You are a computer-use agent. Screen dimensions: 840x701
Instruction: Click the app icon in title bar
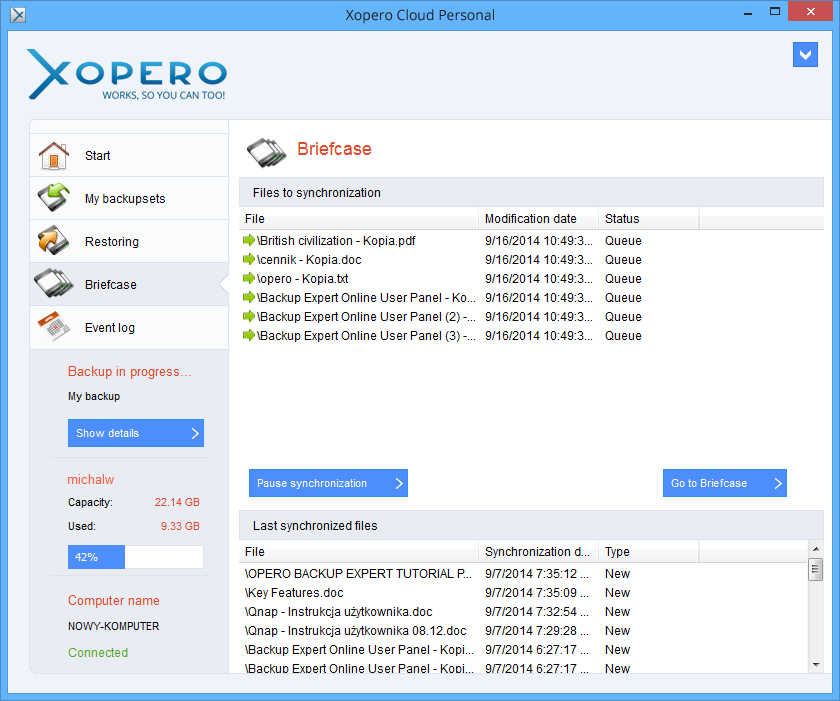point(18,14)
